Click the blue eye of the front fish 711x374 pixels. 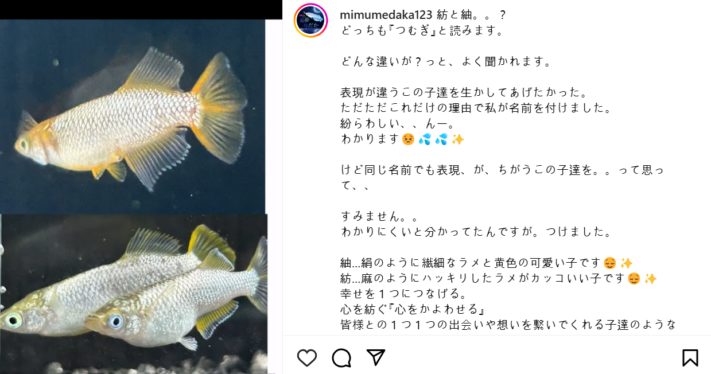(x=116, y=321)
